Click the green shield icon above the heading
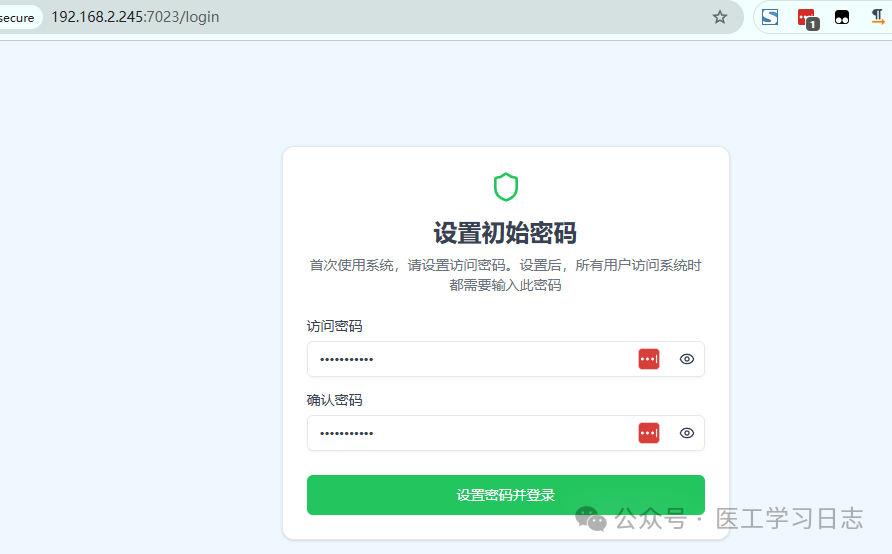This screenshot has height=554, width=892. coord(506,187)
